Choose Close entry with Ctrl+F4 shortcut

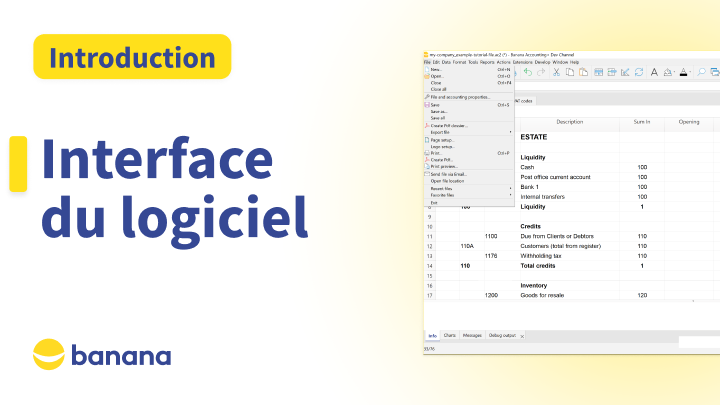click(x=468, y=83)
